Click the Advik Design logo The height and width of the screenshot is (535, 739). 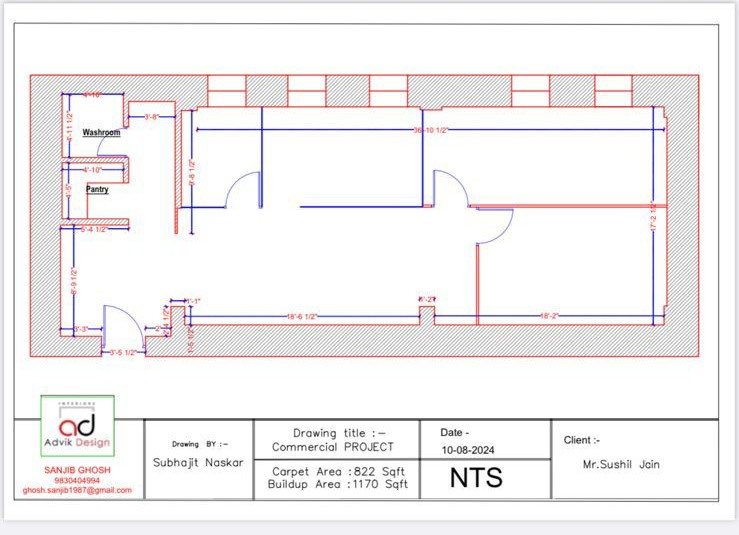[77, 426]
